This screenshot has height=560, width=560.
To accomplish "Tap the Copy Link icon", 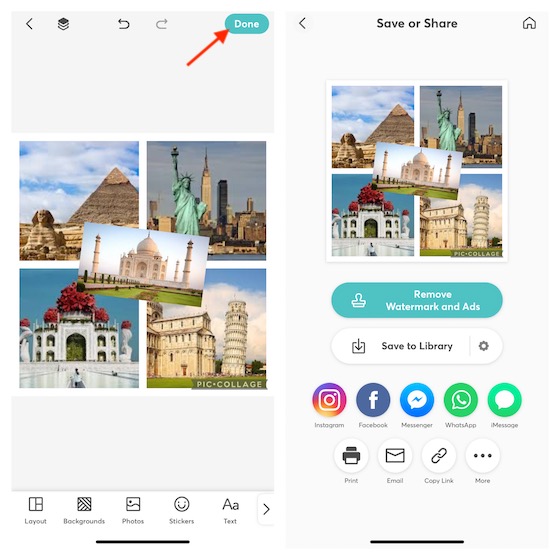I will [439, 456].
